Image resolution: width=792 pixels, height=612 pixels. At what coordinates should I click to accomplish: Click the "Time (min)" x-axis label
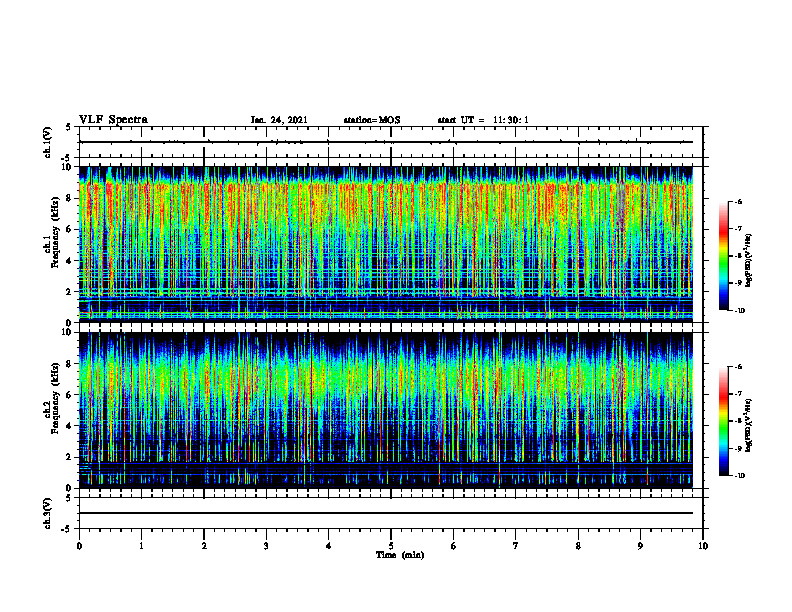(x=400, y=555)
